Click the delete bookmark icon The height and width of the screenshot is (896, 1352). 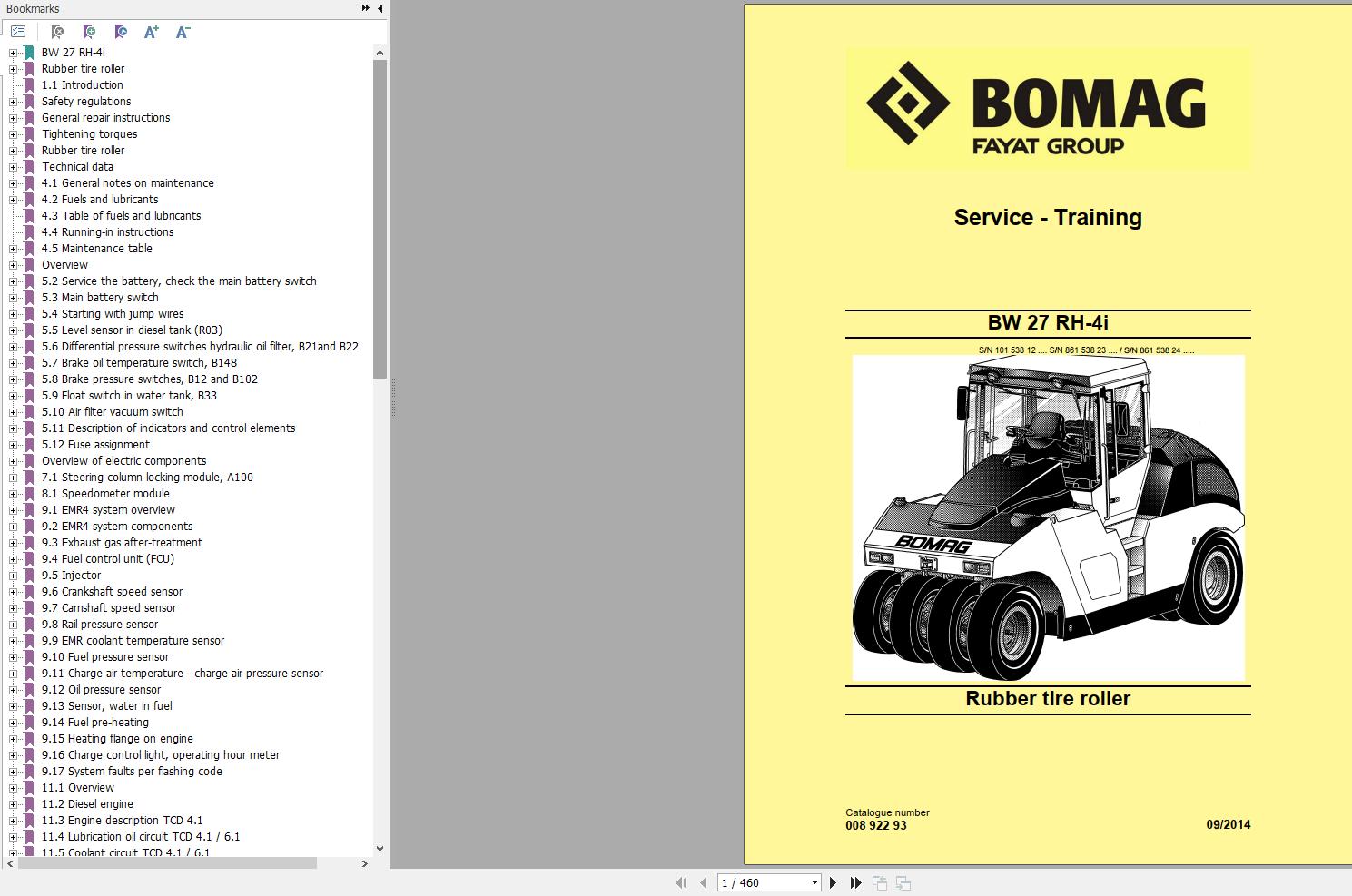(57, 32)
